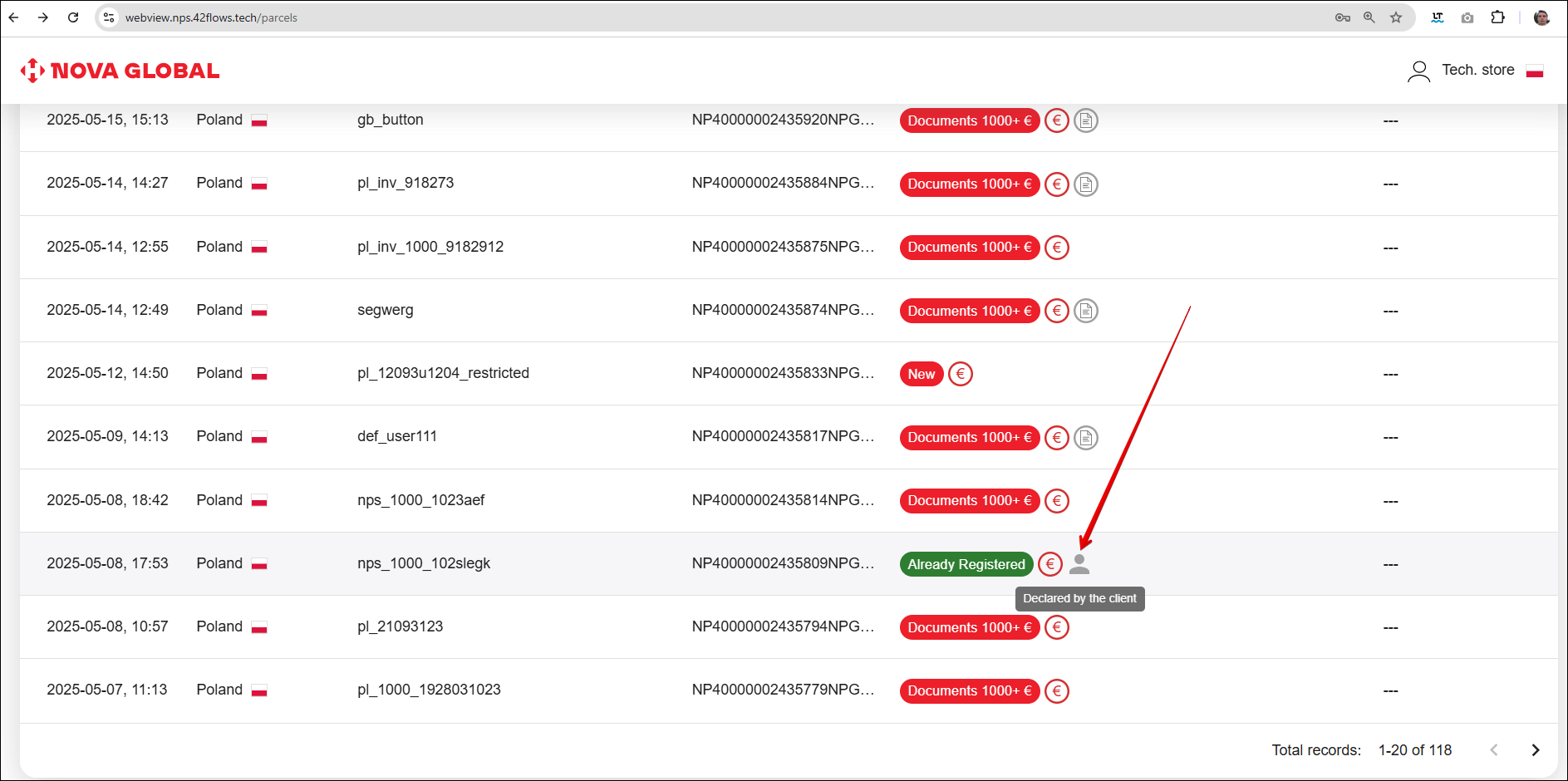Image resolution: width=1568 pixels, height=781 pixels.
Task: Click the New status badge
Action: (x=921, y=374)
